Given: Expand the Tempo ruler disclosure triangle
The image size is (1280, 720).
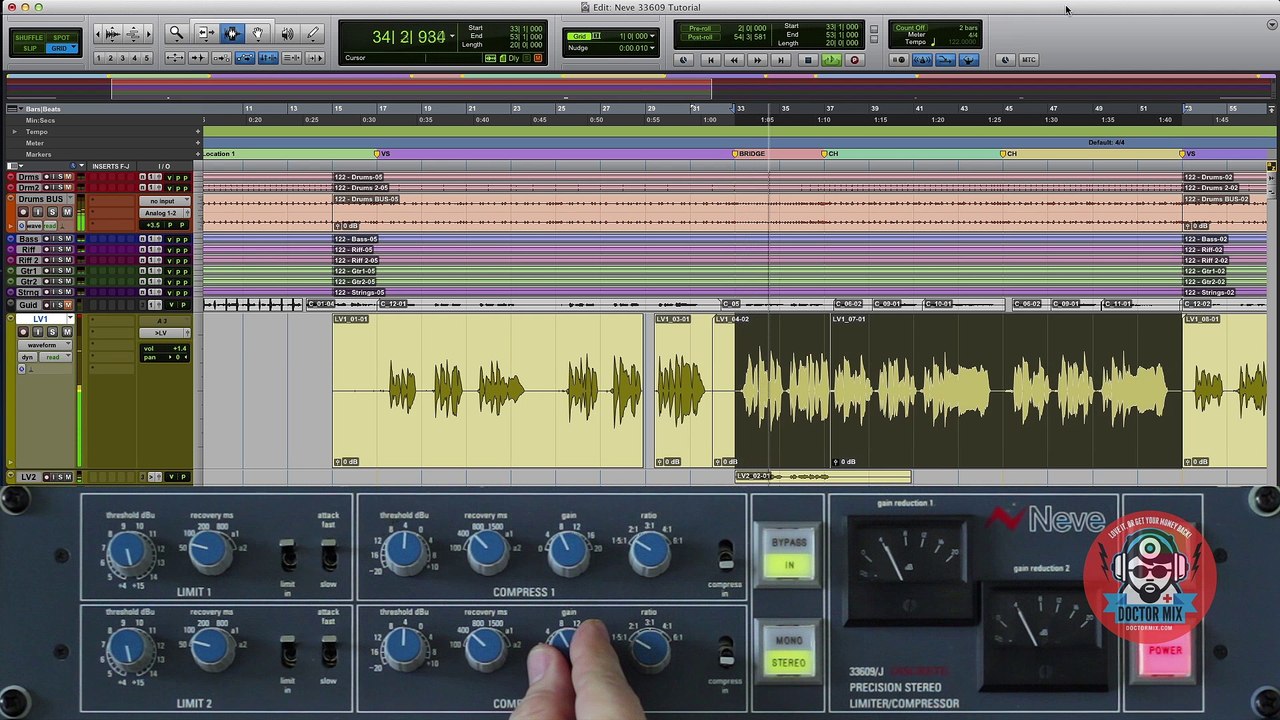Looking at the screenshot, I should tap(14, 132).
